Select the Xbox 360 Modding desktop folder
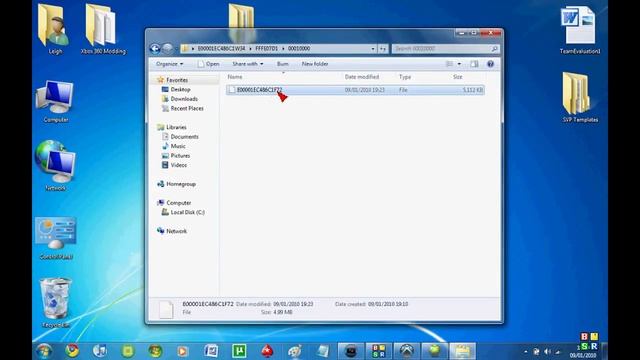The height and width of the screenshot is (360, 640). [103, 29]
